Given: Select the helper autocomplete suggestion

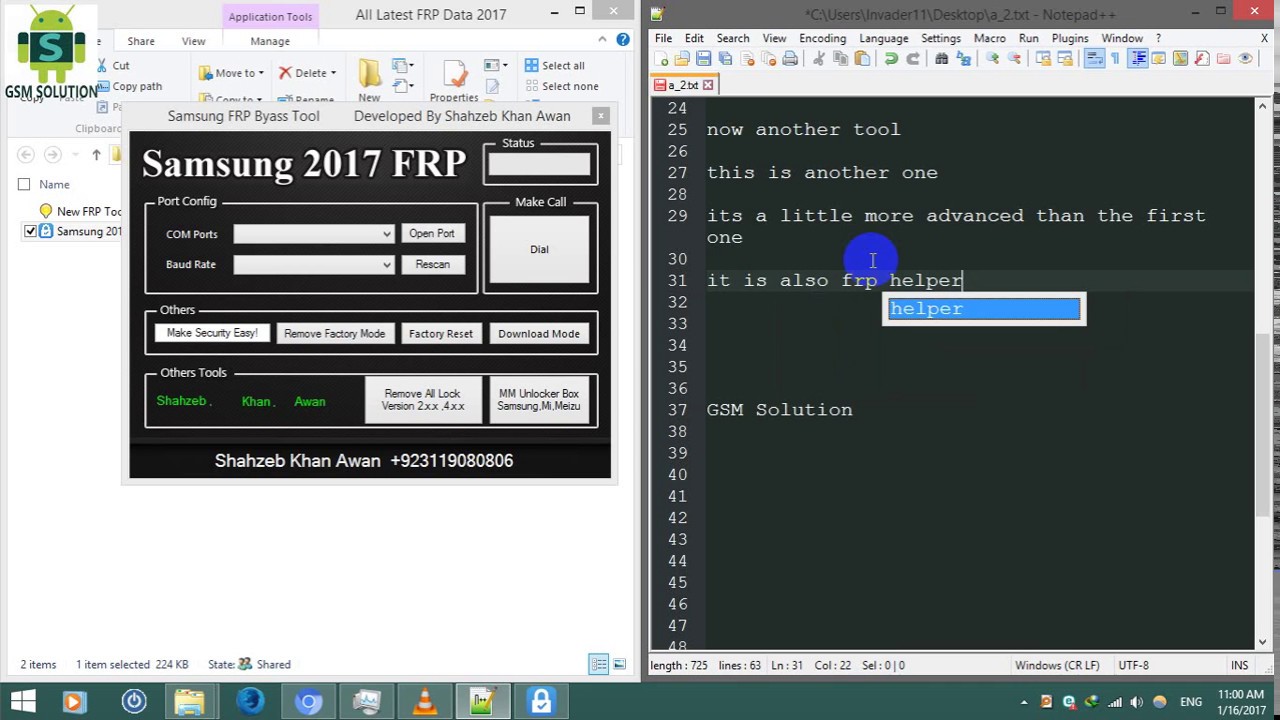Looking at the screenshot, I should click(x=984, y=309).
